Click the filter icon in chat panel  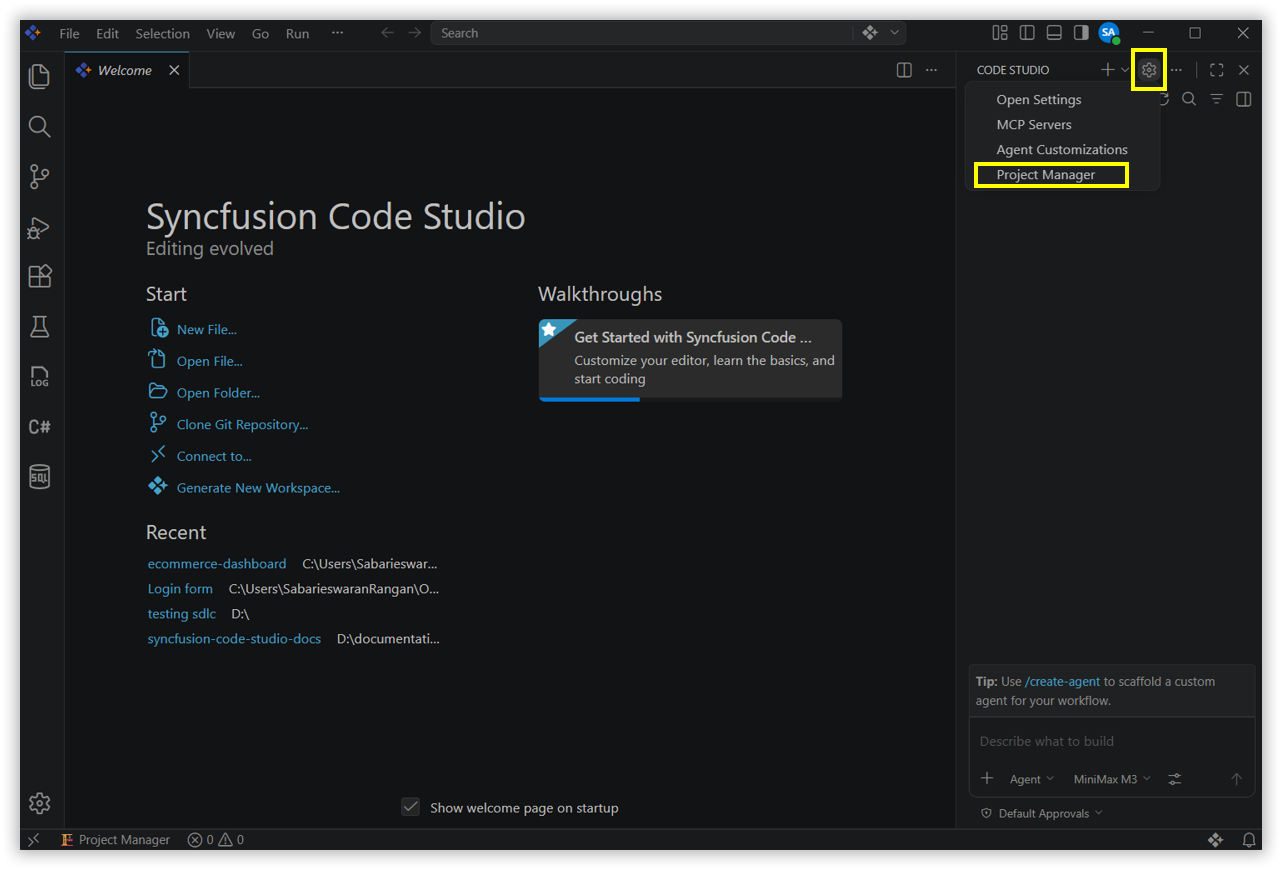1216,99
